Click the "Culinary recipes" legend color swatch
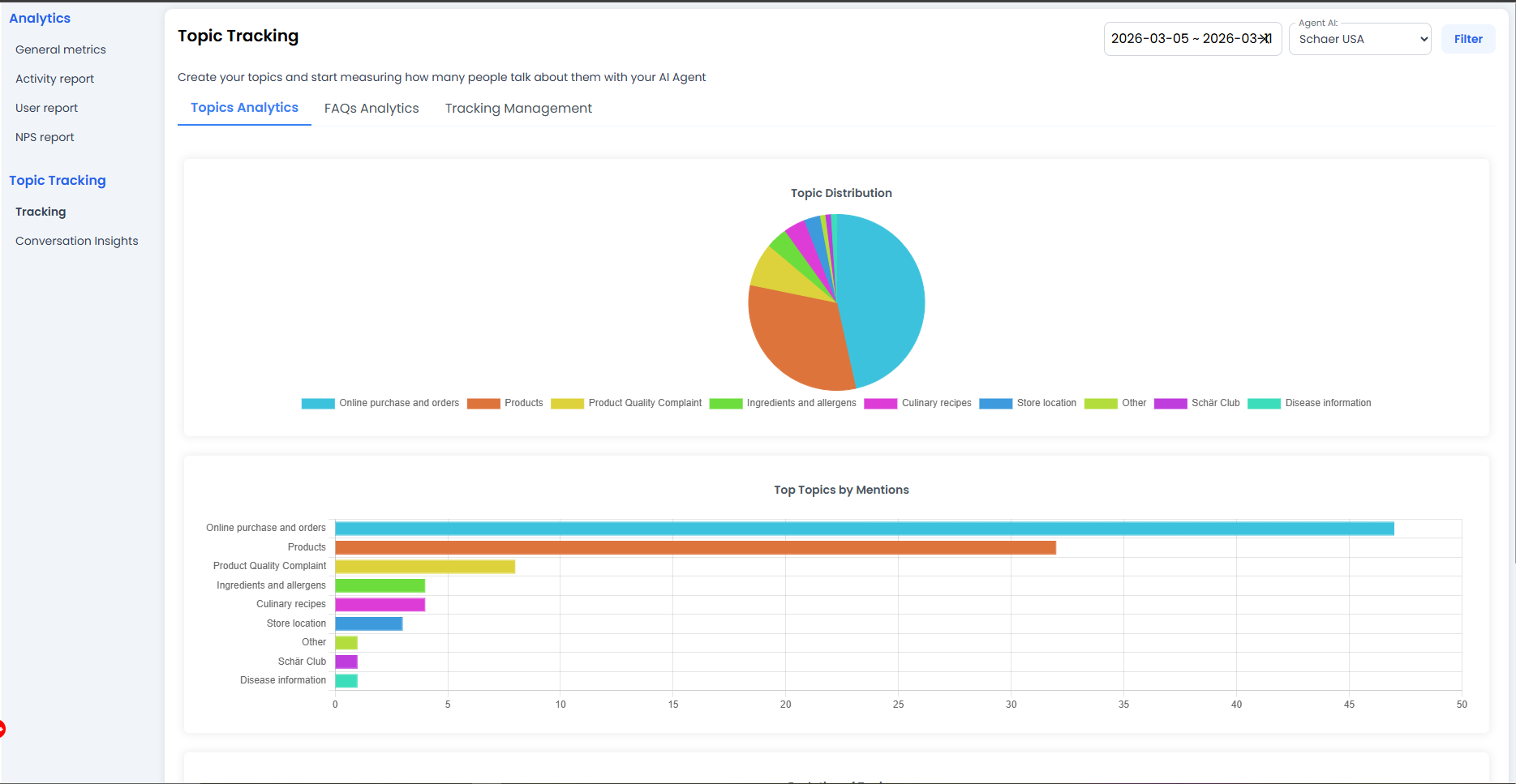Viewport: 1516px width, 784px height. [880, 403]
